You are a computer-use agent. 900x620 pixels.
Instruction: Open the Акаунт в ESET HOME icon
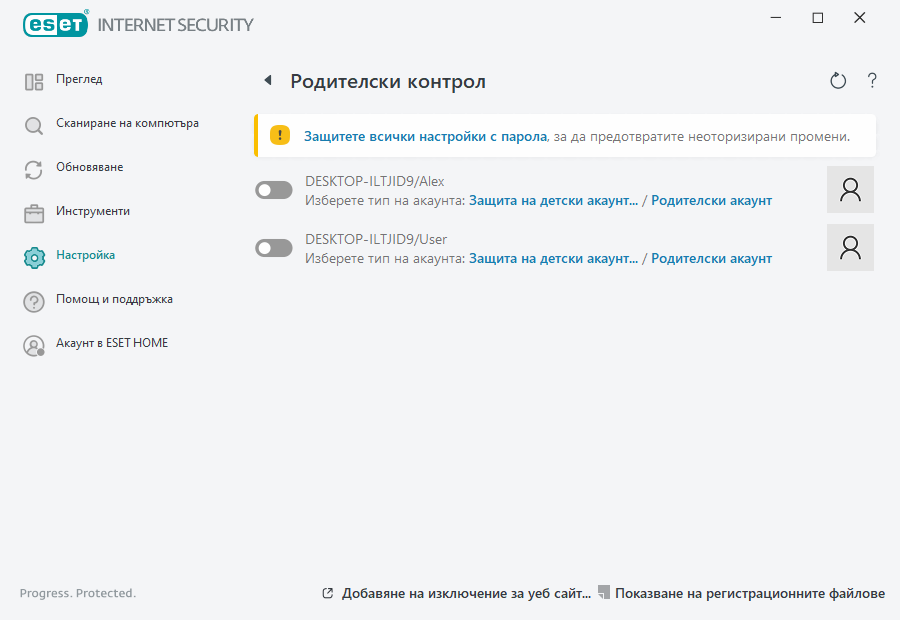[34, 343]
